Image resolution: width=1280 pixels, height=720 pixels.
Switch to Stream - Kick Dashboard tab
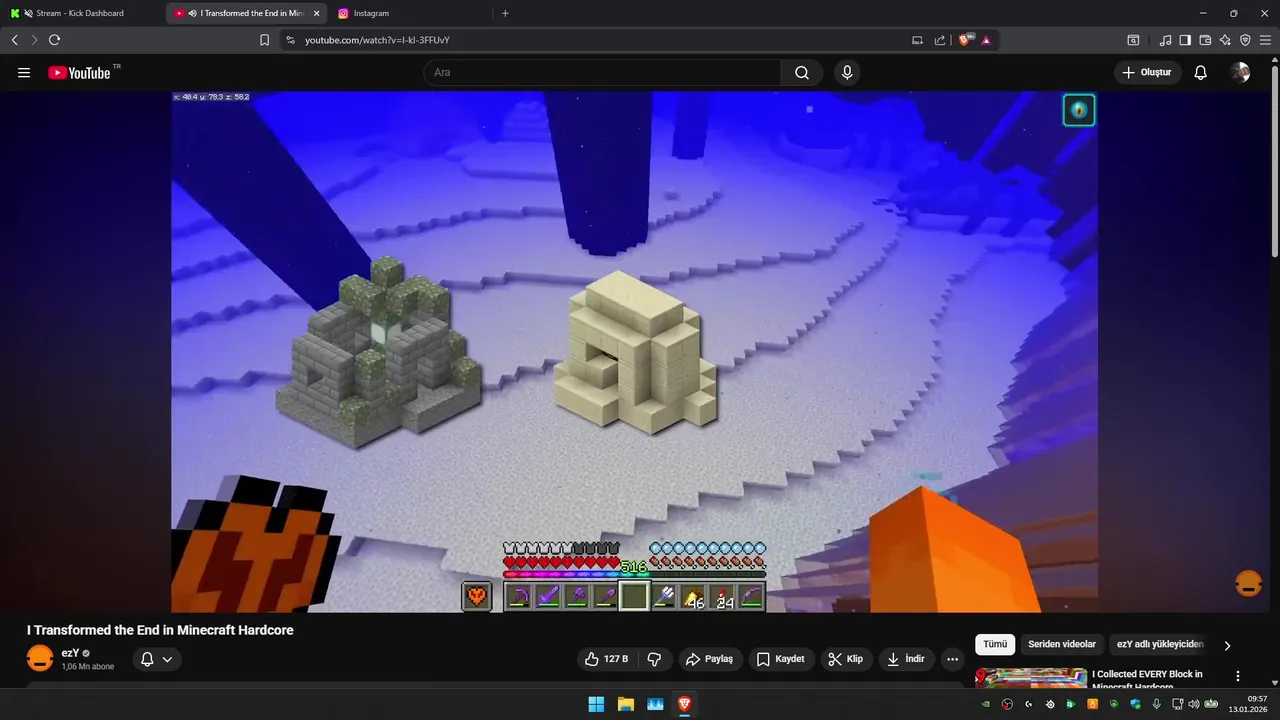(x=80, y=13)
